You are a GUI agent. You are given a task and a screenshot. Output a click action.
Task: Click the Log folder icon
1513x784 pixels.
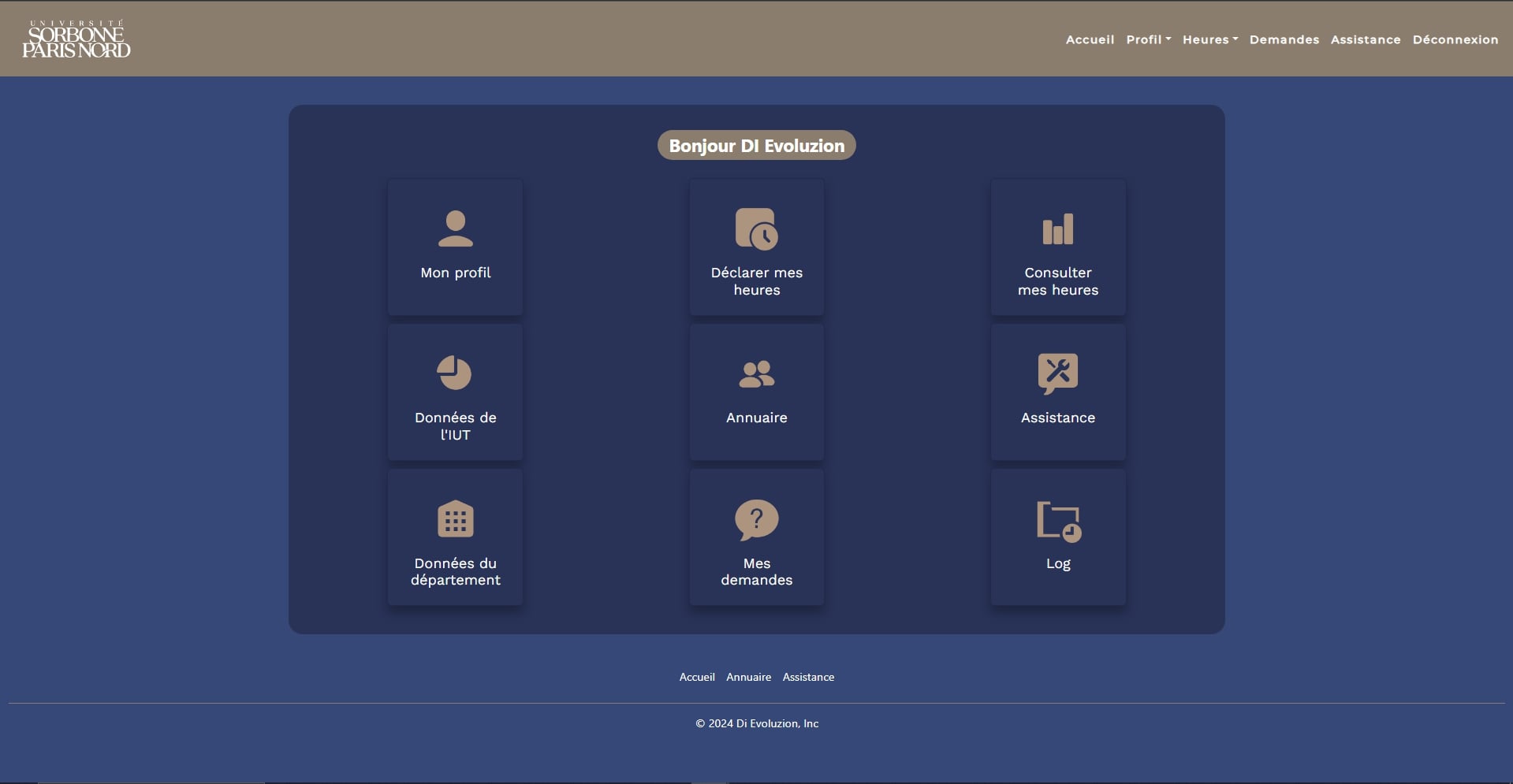(x=1057, y=521)
